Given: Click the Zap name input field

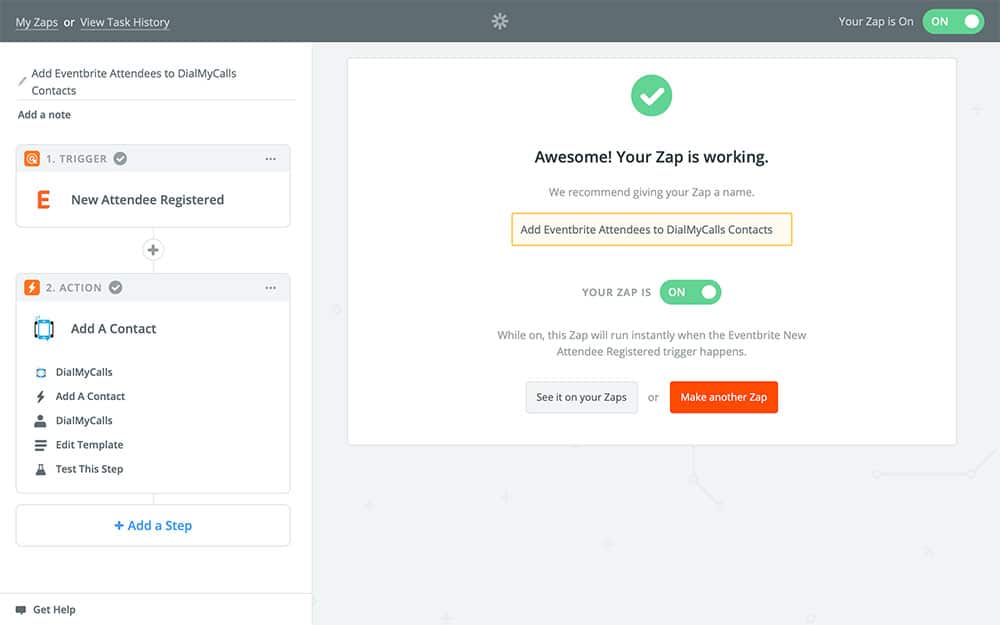Looking at the screenshot, I should 651,229.
